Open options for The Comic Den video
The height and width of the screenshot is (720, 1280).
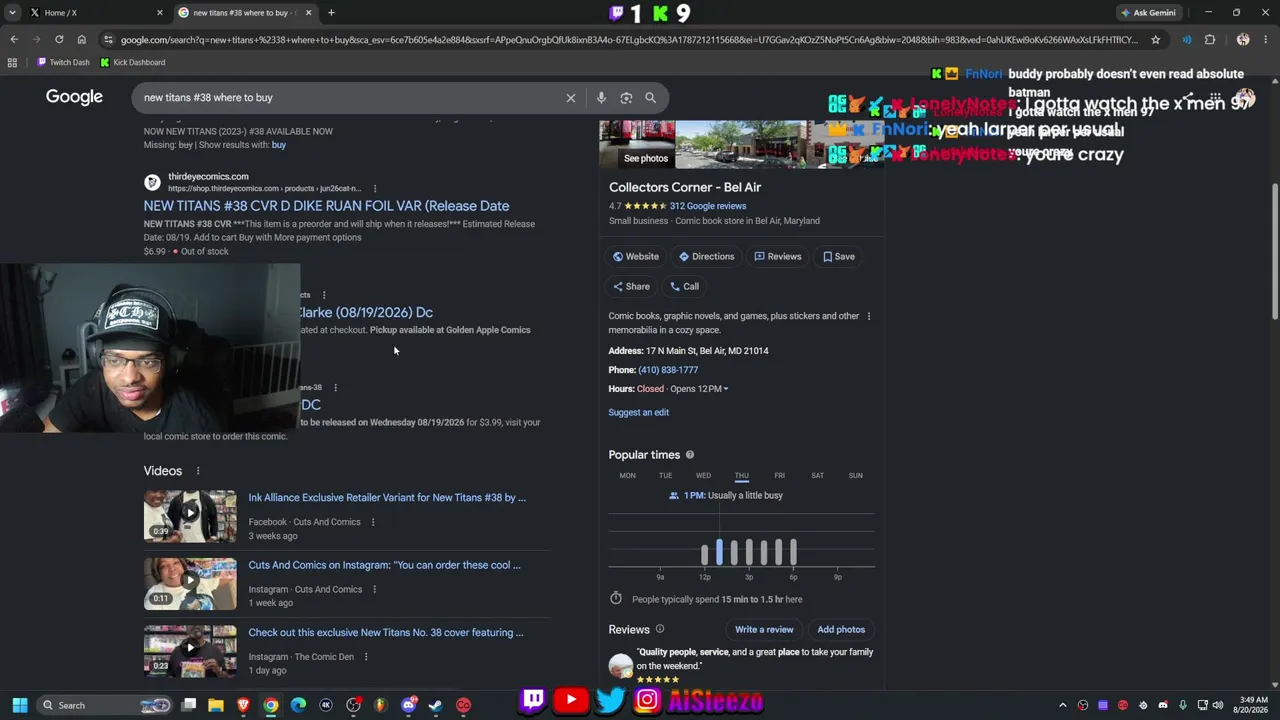click(366, 657)
